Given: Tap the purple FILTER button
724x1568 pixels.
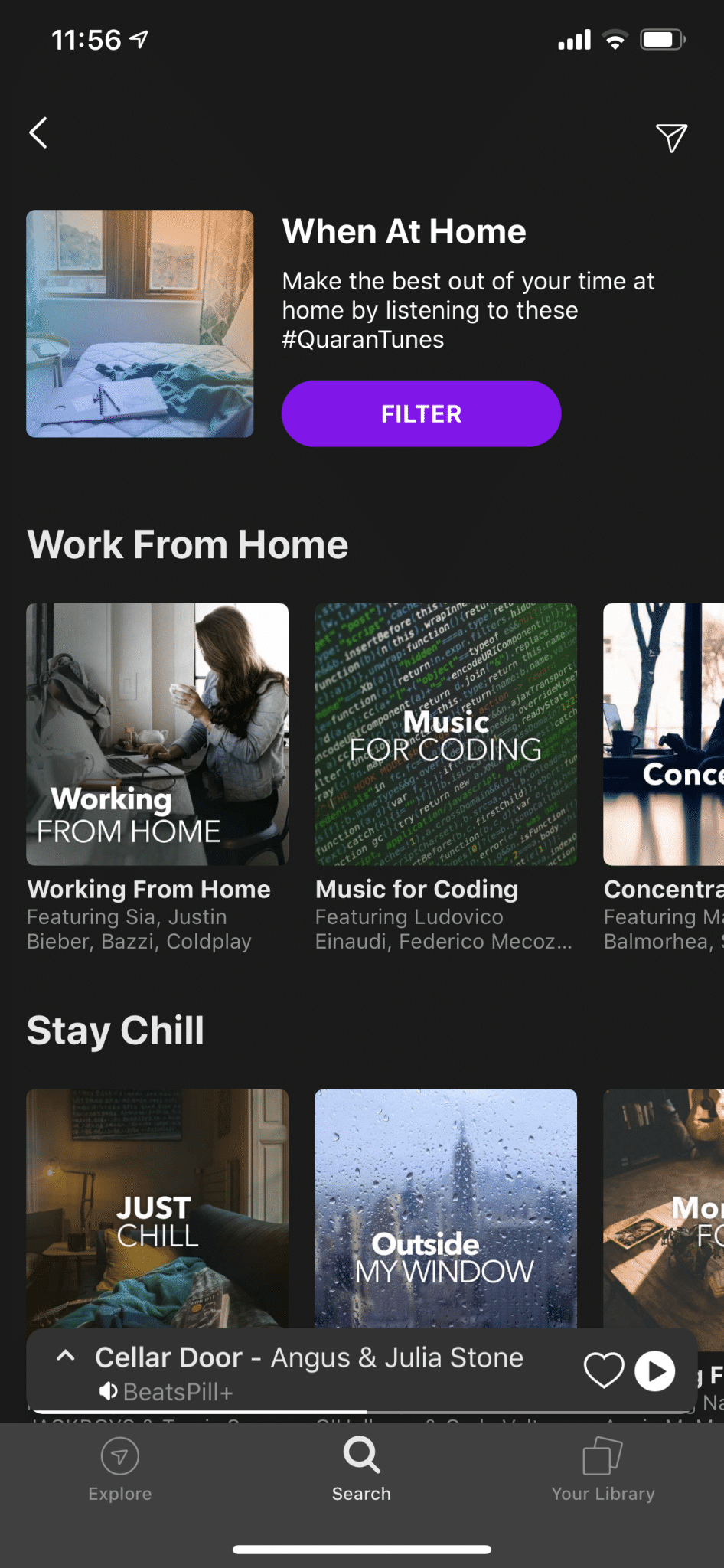Looking at the screenshot, I should click(x=421, y=413).
